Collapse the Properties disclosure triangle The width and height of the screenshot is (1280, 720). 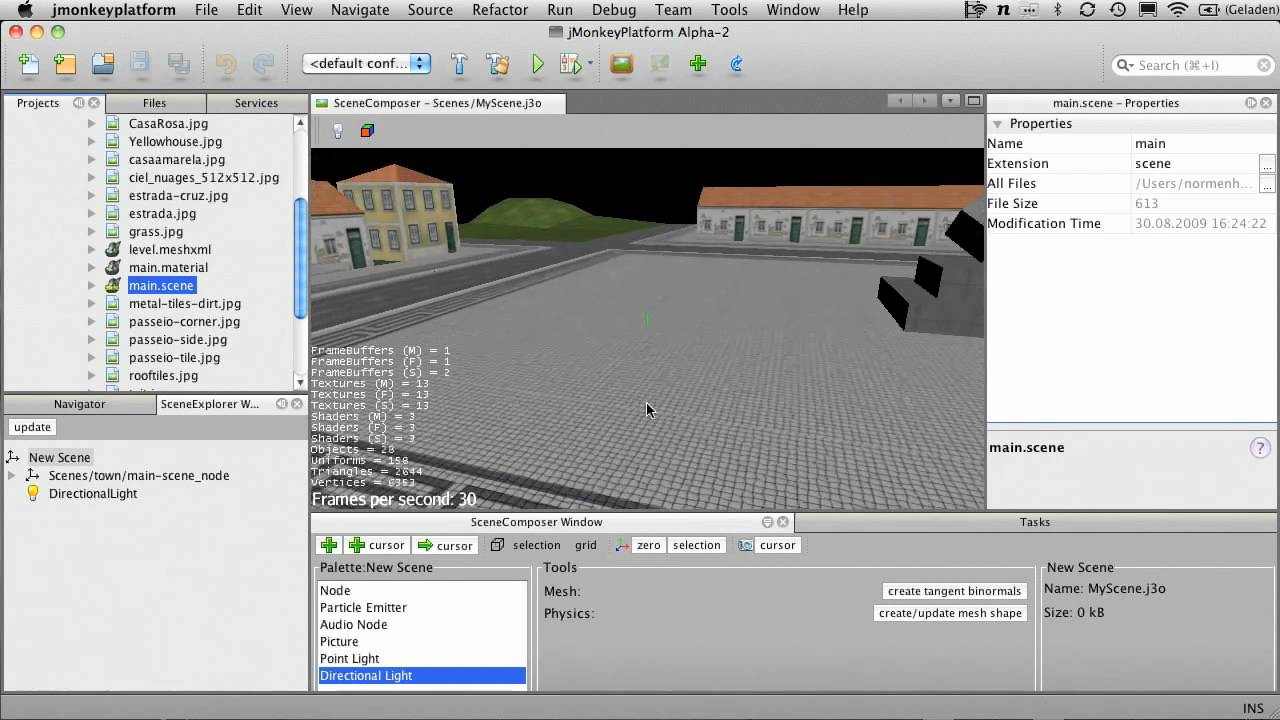point(996,124)
